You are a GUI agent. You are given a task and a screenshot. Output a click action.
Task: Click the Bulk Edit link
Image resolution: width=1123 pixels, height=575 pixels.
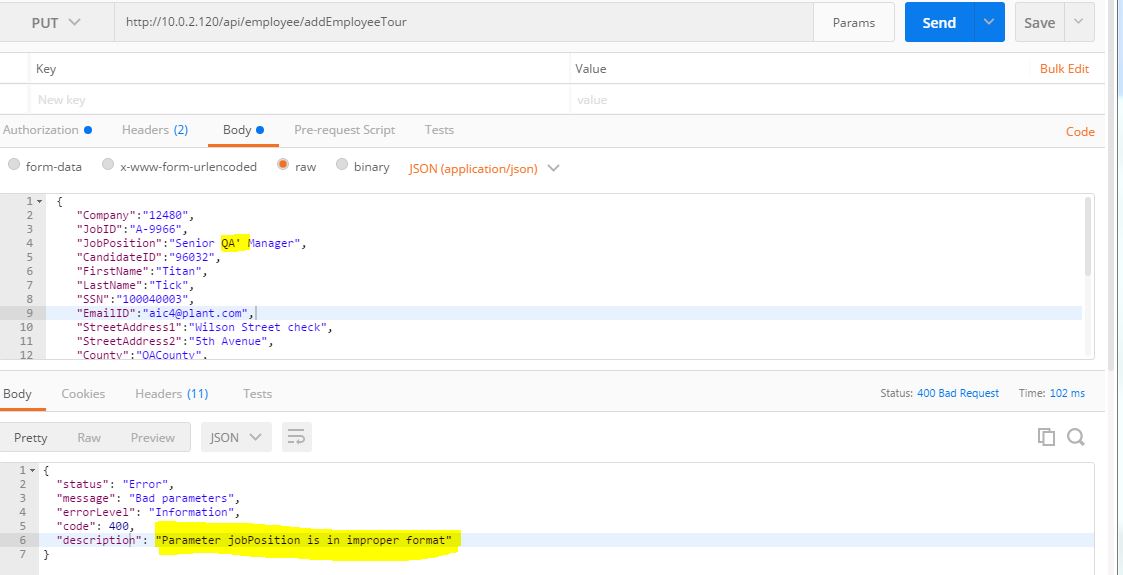(1064, 69)
